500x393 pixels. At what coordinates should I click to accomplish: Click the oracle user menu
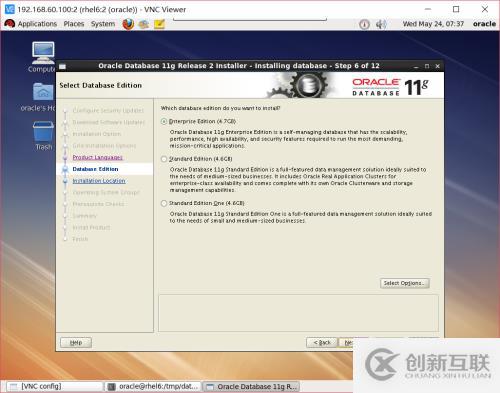484,24
